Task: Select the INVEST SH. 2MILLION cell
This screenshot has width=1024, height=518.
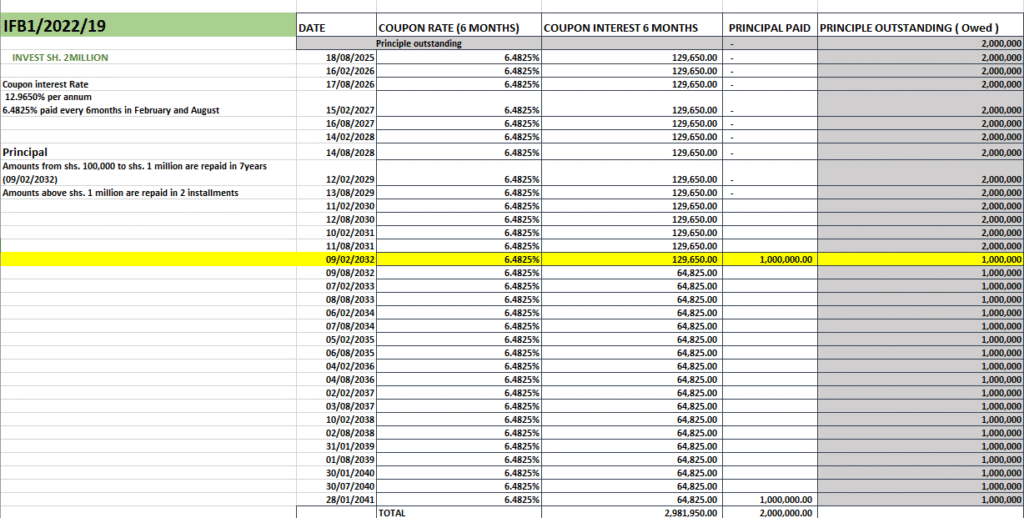Action: coord(60,58)
